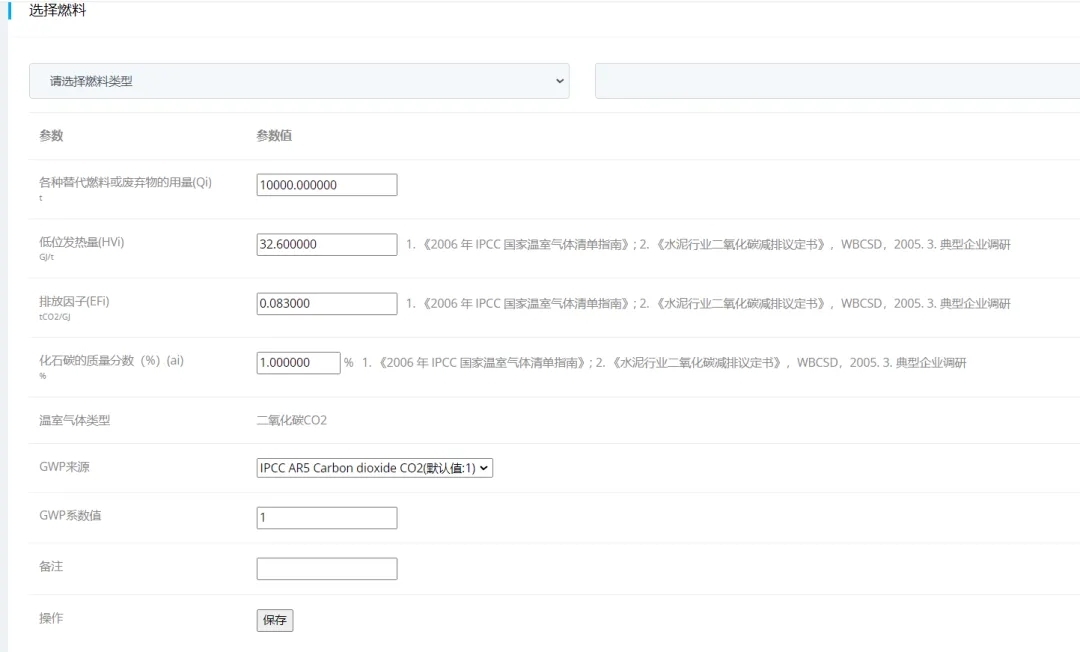
Task: Click the 温室气体类型 row label
Action: [x=74, y=420]
